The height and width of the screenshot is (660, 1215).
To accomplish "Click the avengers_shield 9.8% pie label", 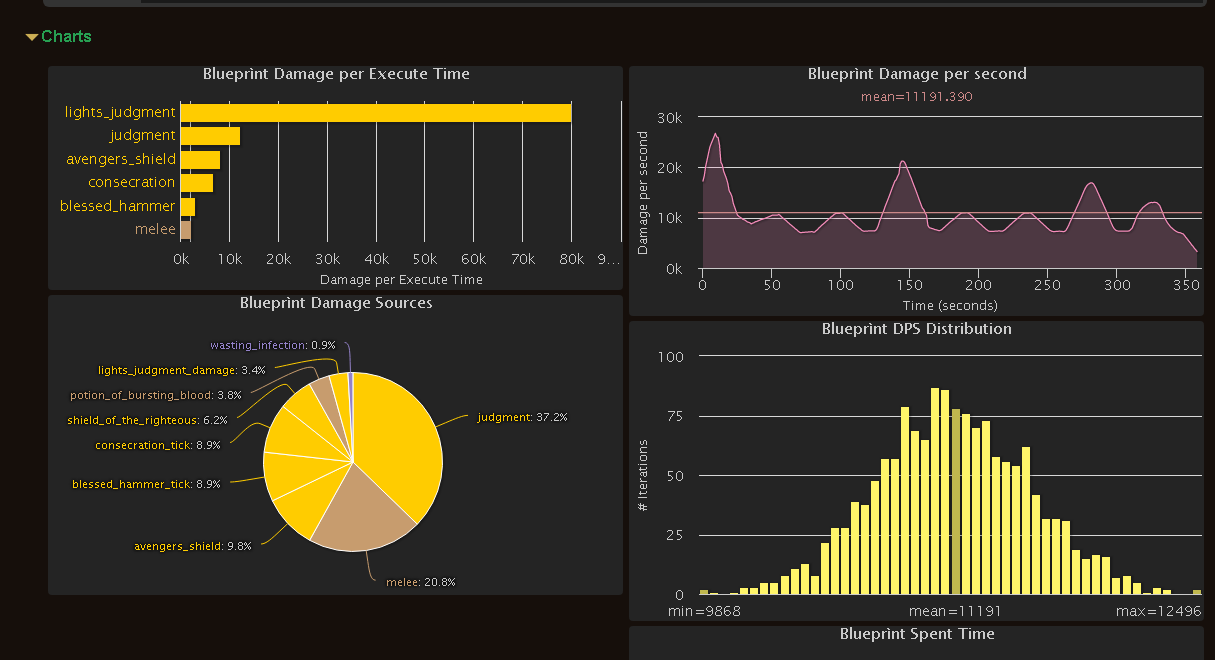I will [193, 546].
